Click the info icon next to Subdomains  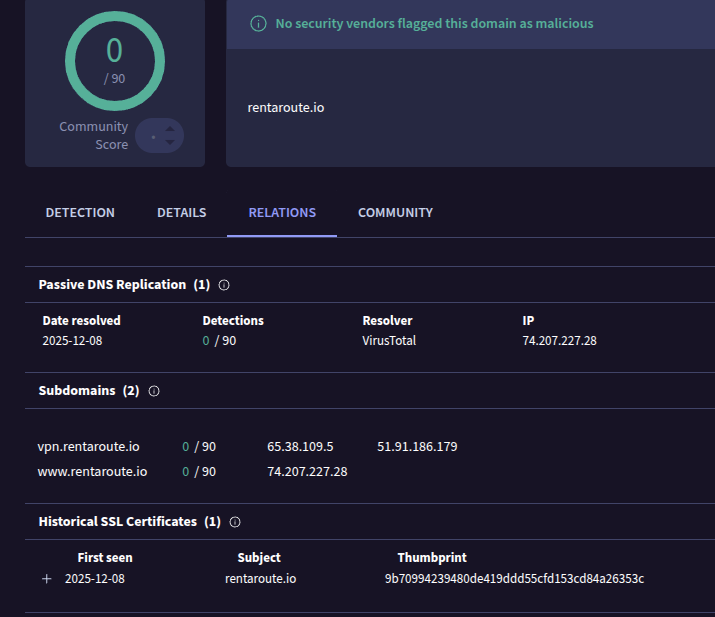(x=154, y=391)
